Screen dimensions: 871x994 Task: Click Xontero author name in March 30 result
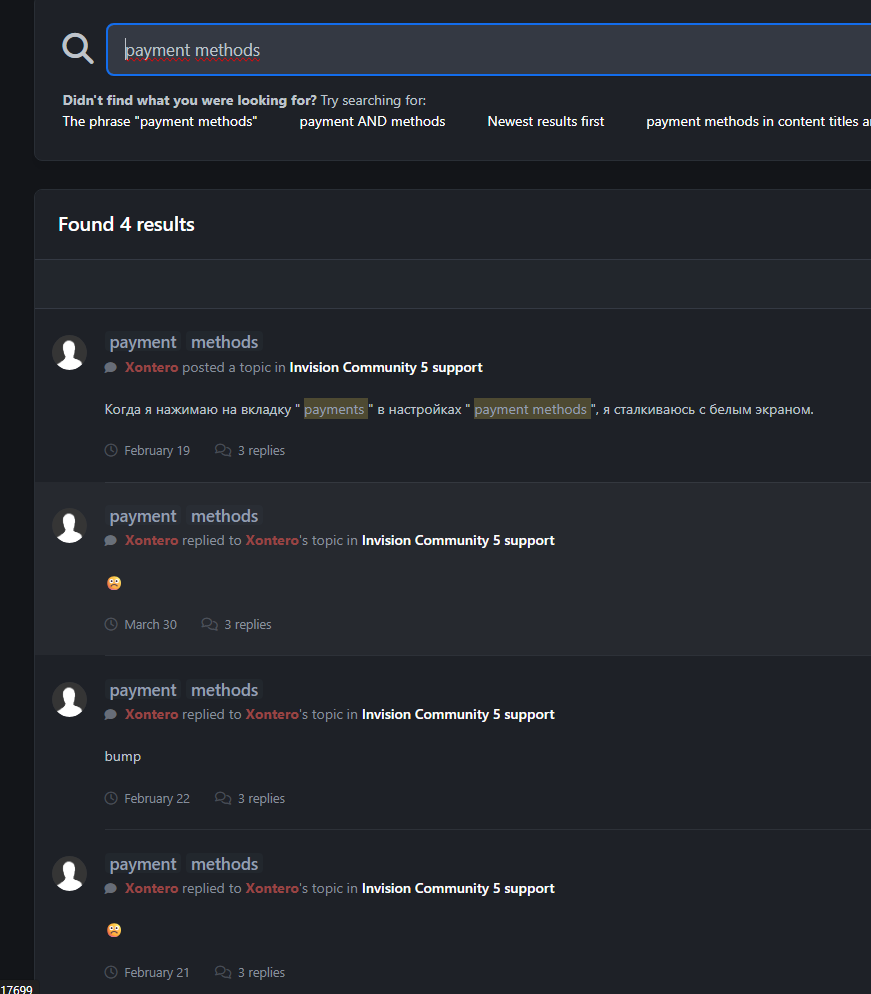[152, 541]
